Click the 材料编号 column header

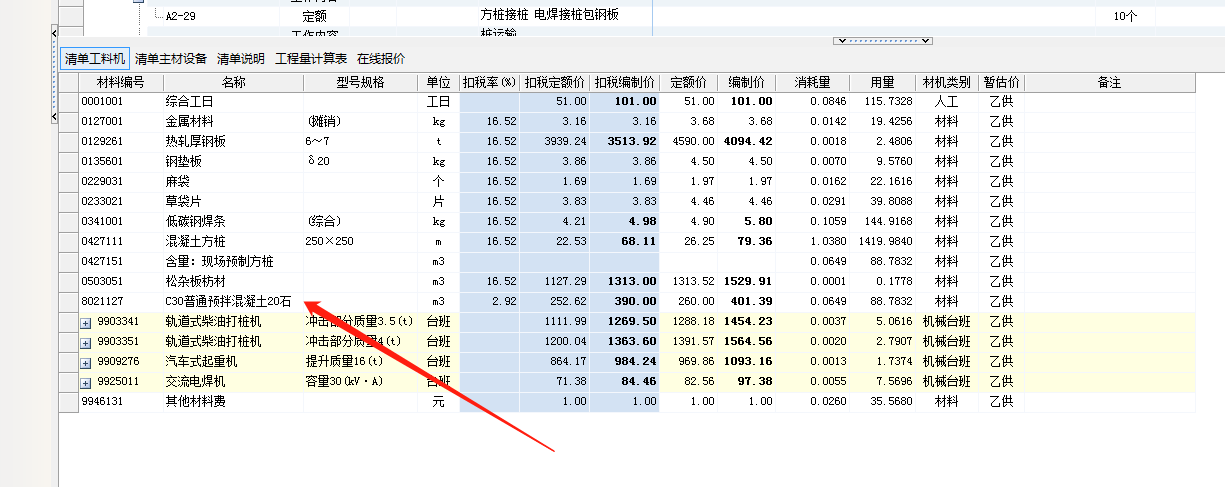pyautogui.click(x=121, y=82)
